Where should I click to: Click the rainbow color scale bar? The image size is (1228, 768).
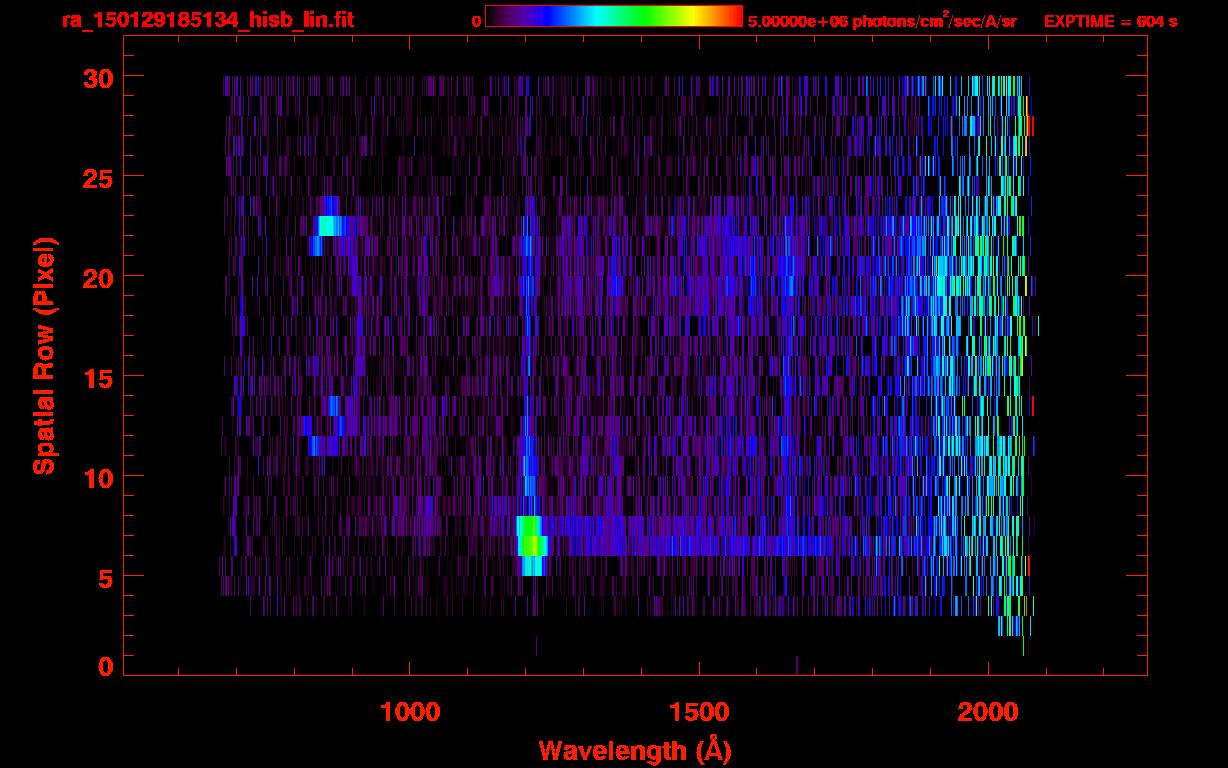[614, 16]
